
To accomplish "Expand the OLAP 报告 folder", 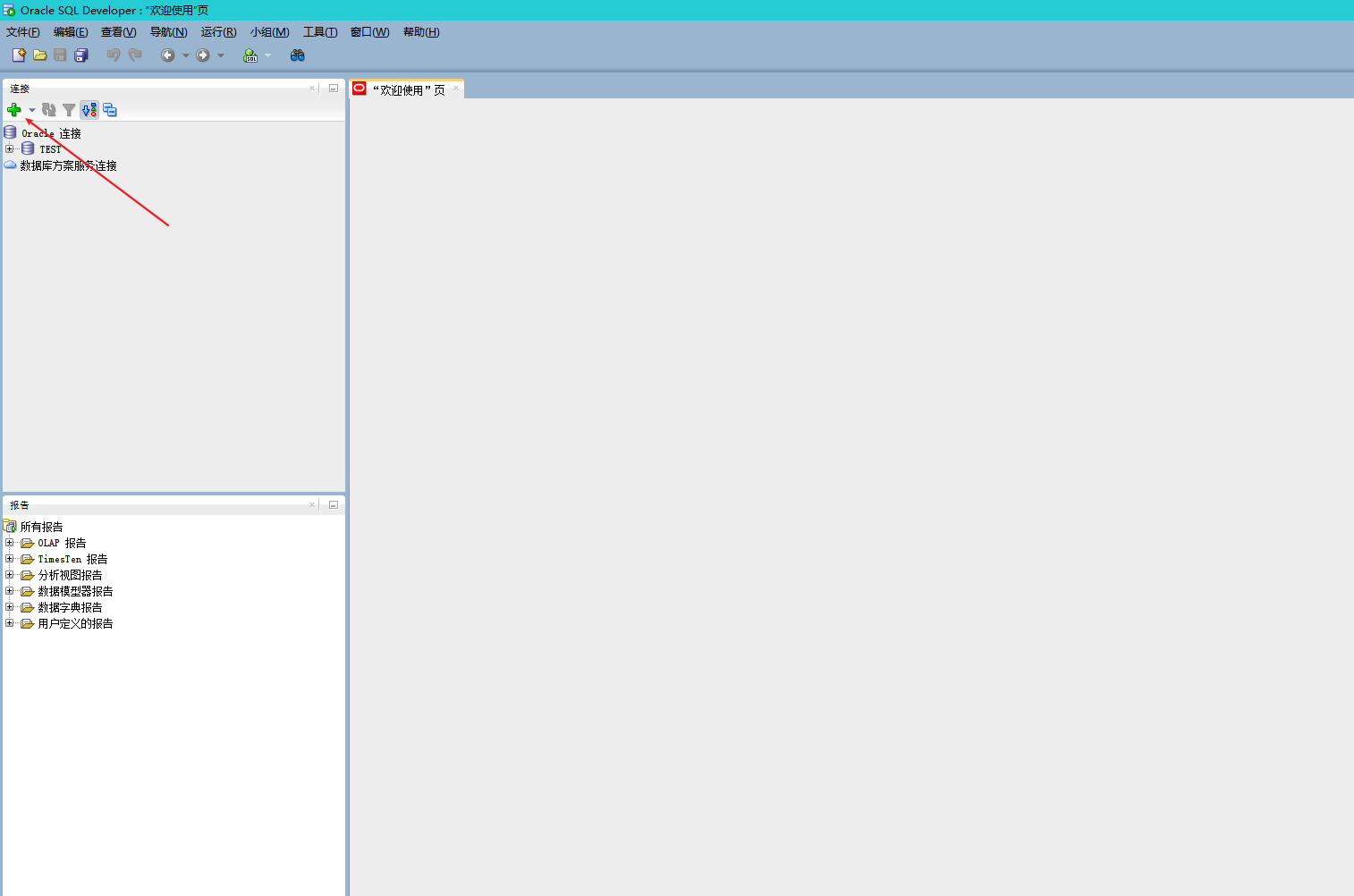I will point(10,543).
